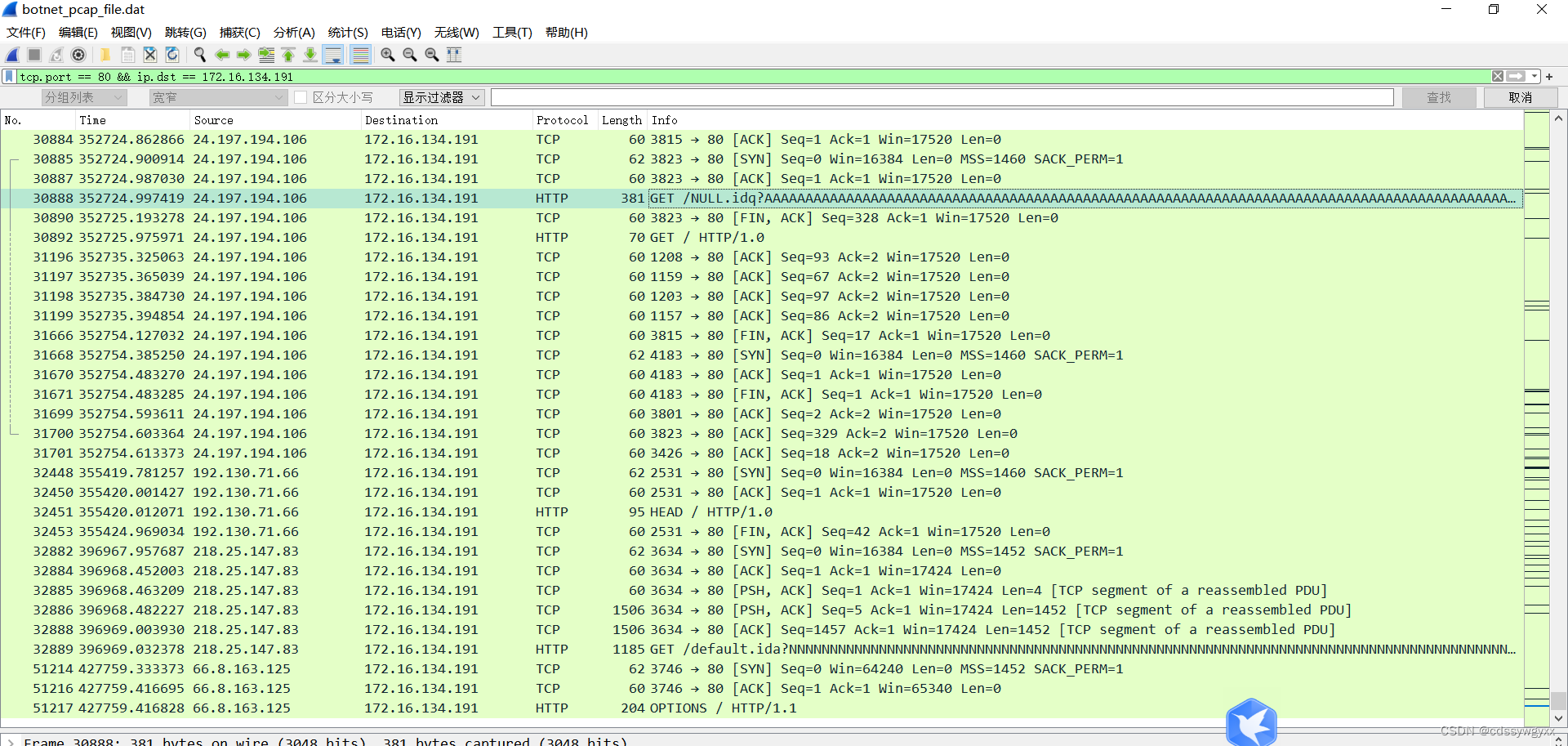
Task: Open the 分析(A) menu
Action: 294,33
